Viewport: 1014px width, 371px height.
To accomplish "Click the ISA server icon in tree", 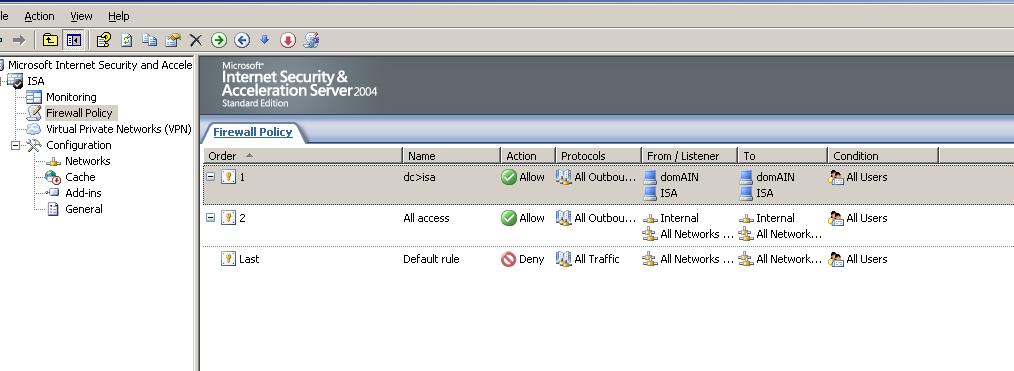I will pyautogui.click(x=15, y=81).
